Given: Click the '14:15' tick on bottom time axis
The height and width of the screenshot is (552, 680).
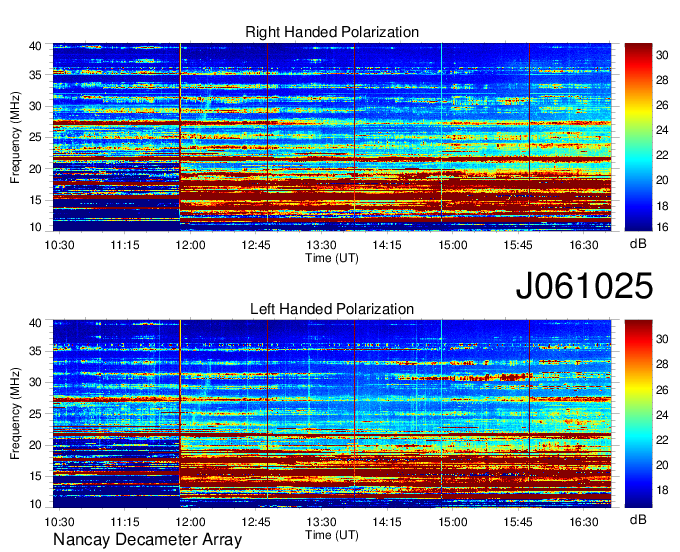Looking at the screenshot, I should pyautogui.click(x=387, y=522).
